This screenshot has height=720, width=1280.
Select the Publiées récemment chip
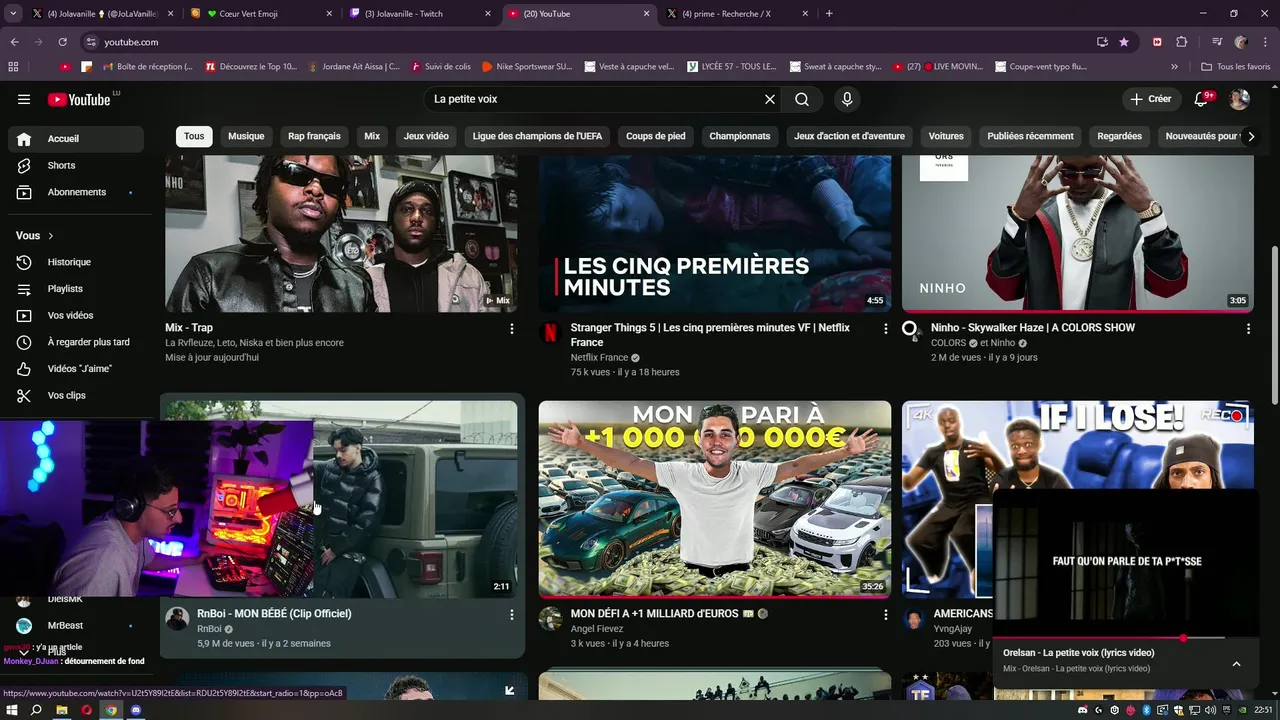[x=1030, y=136]
